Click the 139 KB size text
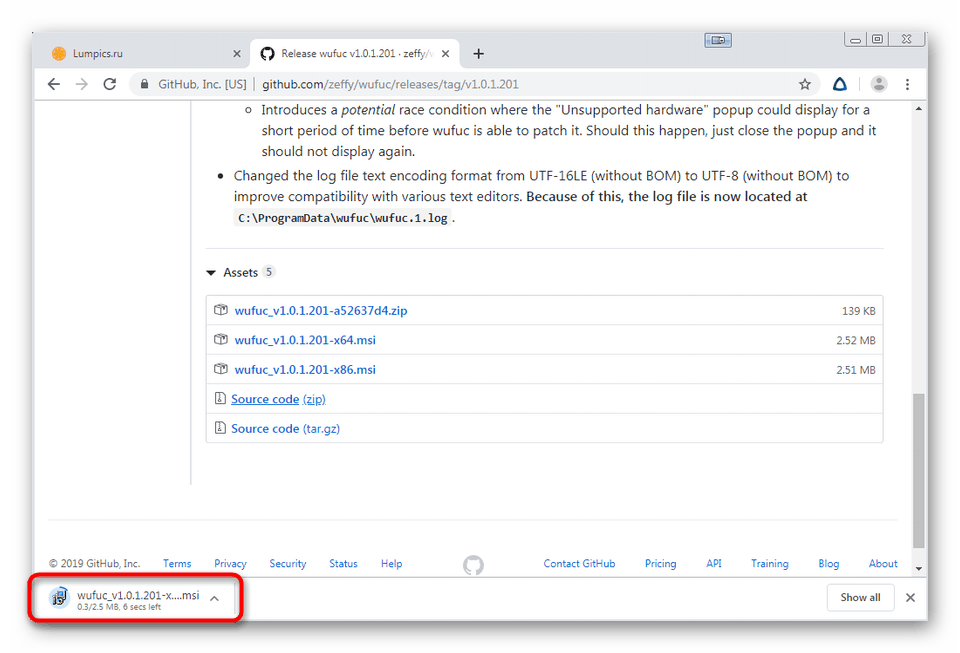Image resolution: width=960 pixels, height=653 pixels. click(x=858, y=311)
